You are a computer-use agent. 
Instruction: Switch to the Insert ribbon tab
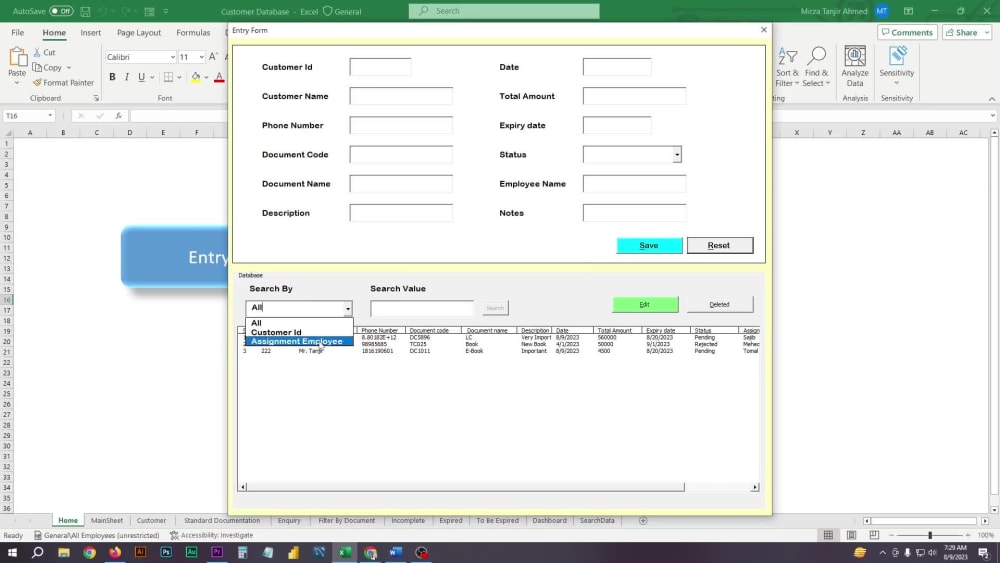pos(91,33)
